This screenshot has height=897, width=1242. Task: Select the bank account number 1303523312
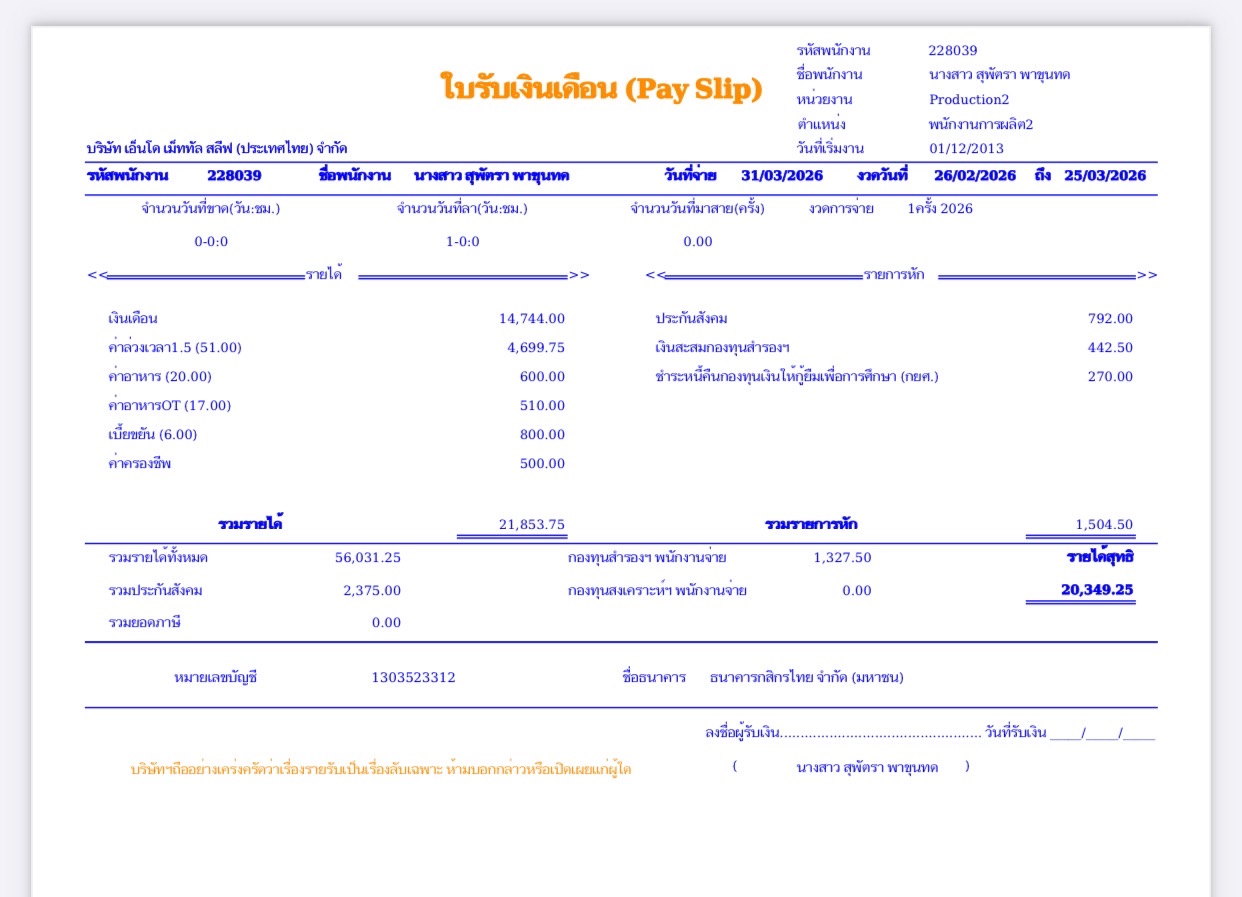click(413, 677)
